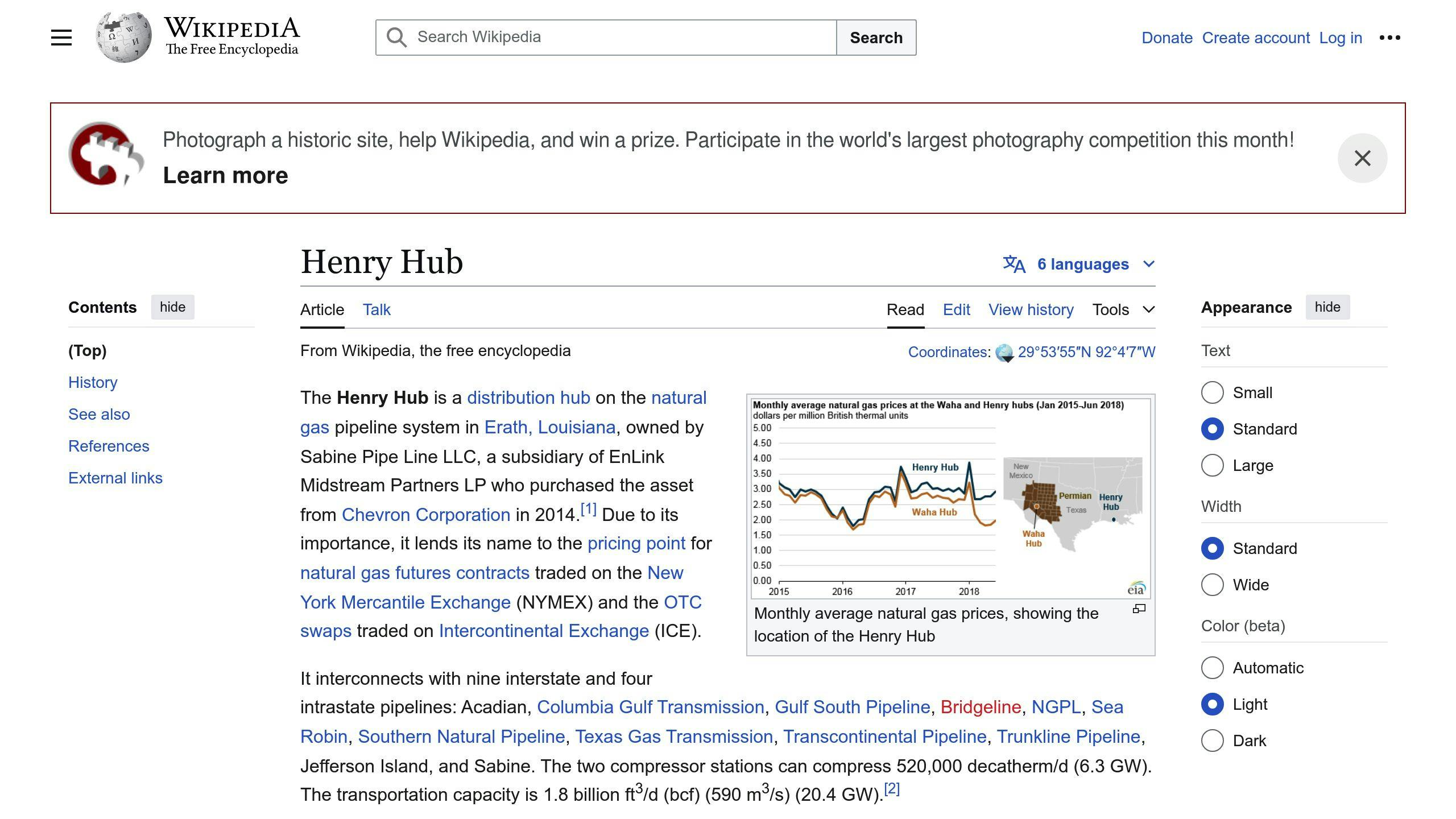Click the Wiki Loves Monuments banner logo
The width and height of the screenshot is (1456, 819).
click(x=106, y=154)
